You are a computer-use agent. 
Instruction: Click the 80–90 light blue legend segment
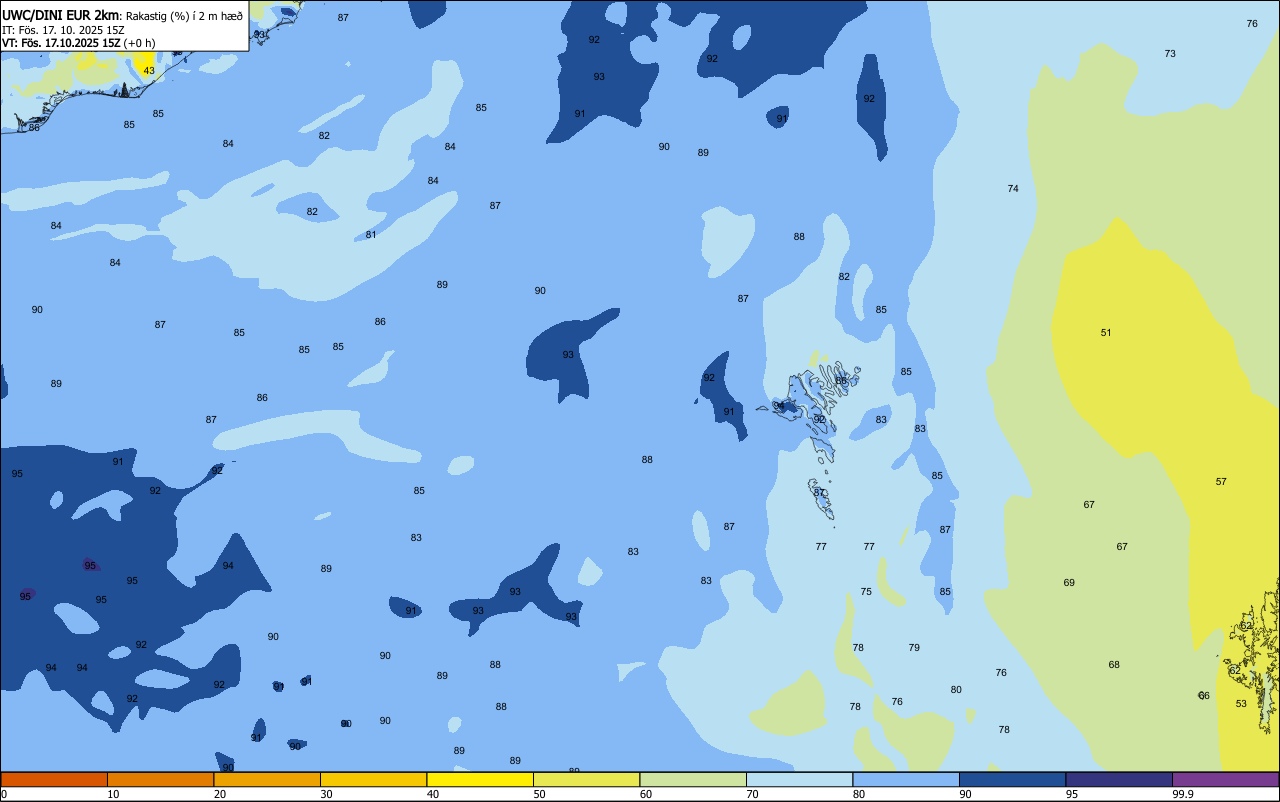[906, 779]
